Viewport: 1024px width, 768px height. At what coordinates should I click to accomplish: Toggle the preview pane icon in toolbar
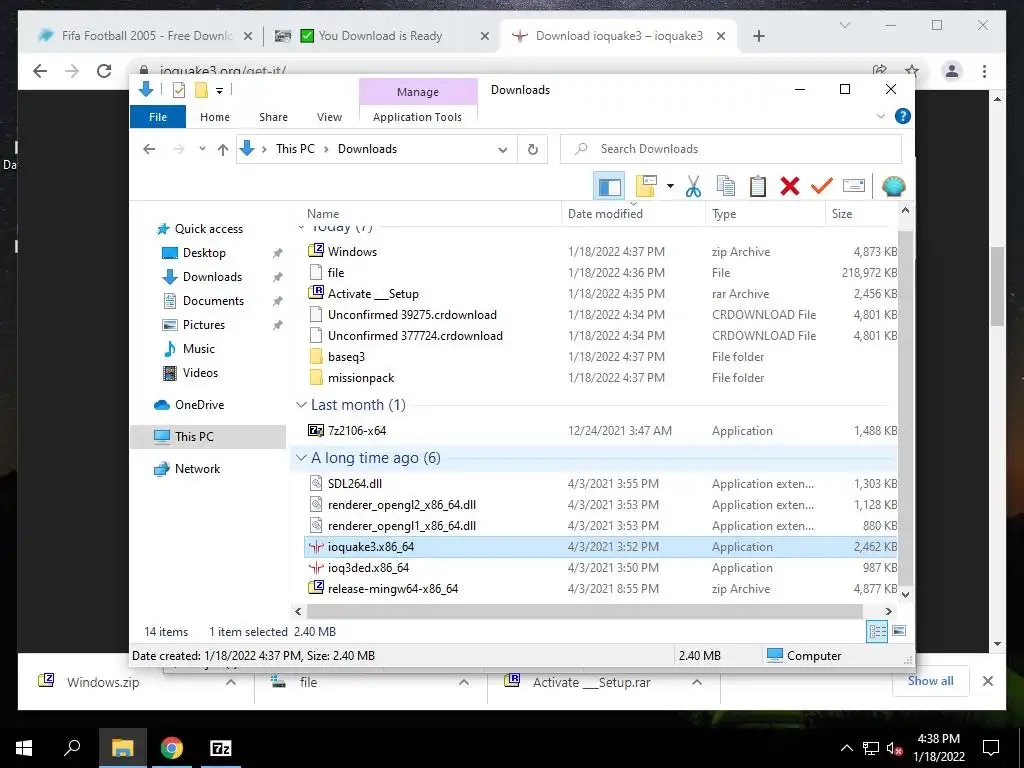609,187
